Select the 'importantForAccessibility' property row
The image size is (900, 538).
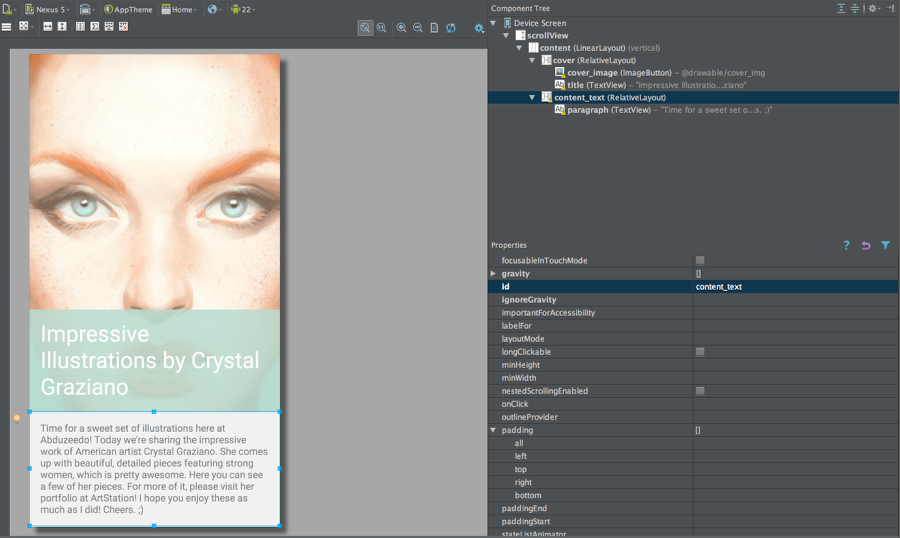point(693,313)
